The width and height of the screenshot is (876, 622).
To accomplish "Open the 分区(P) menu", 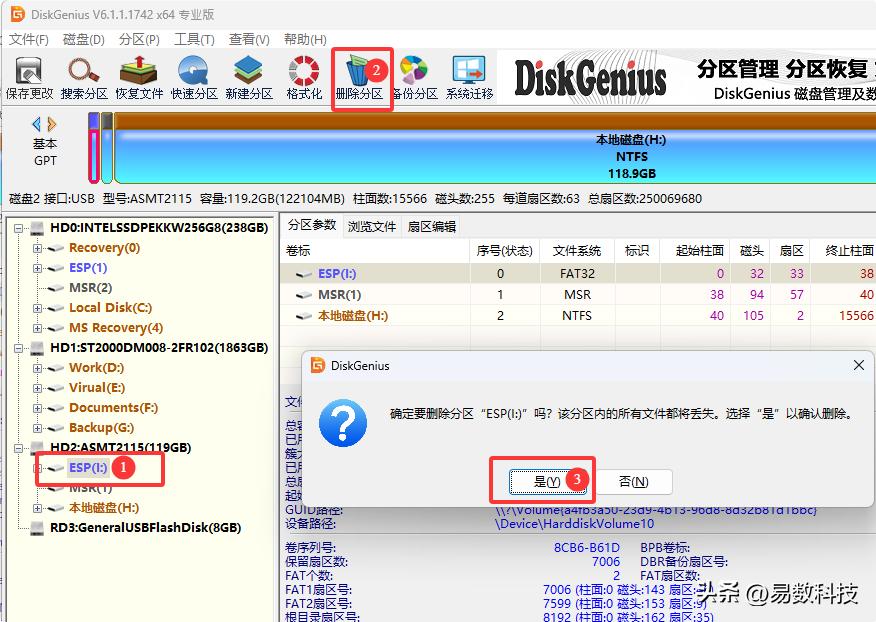I will click(139, 39).
